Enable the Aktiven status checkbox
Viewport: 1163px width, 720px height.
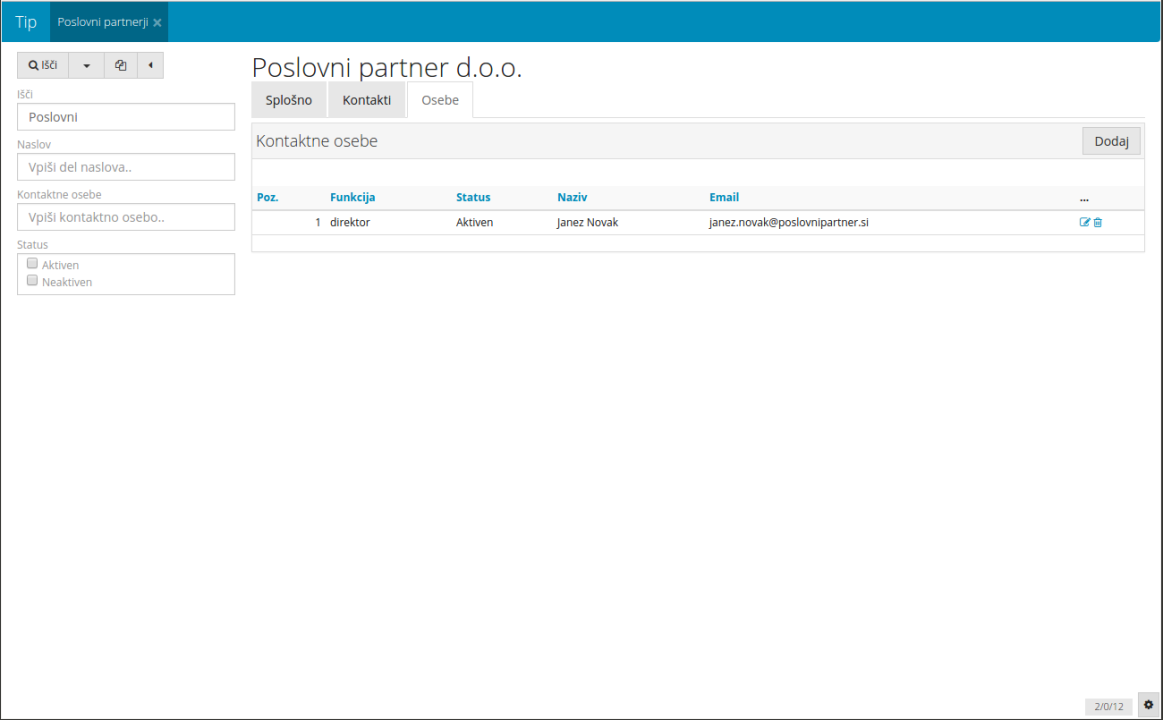33,264
